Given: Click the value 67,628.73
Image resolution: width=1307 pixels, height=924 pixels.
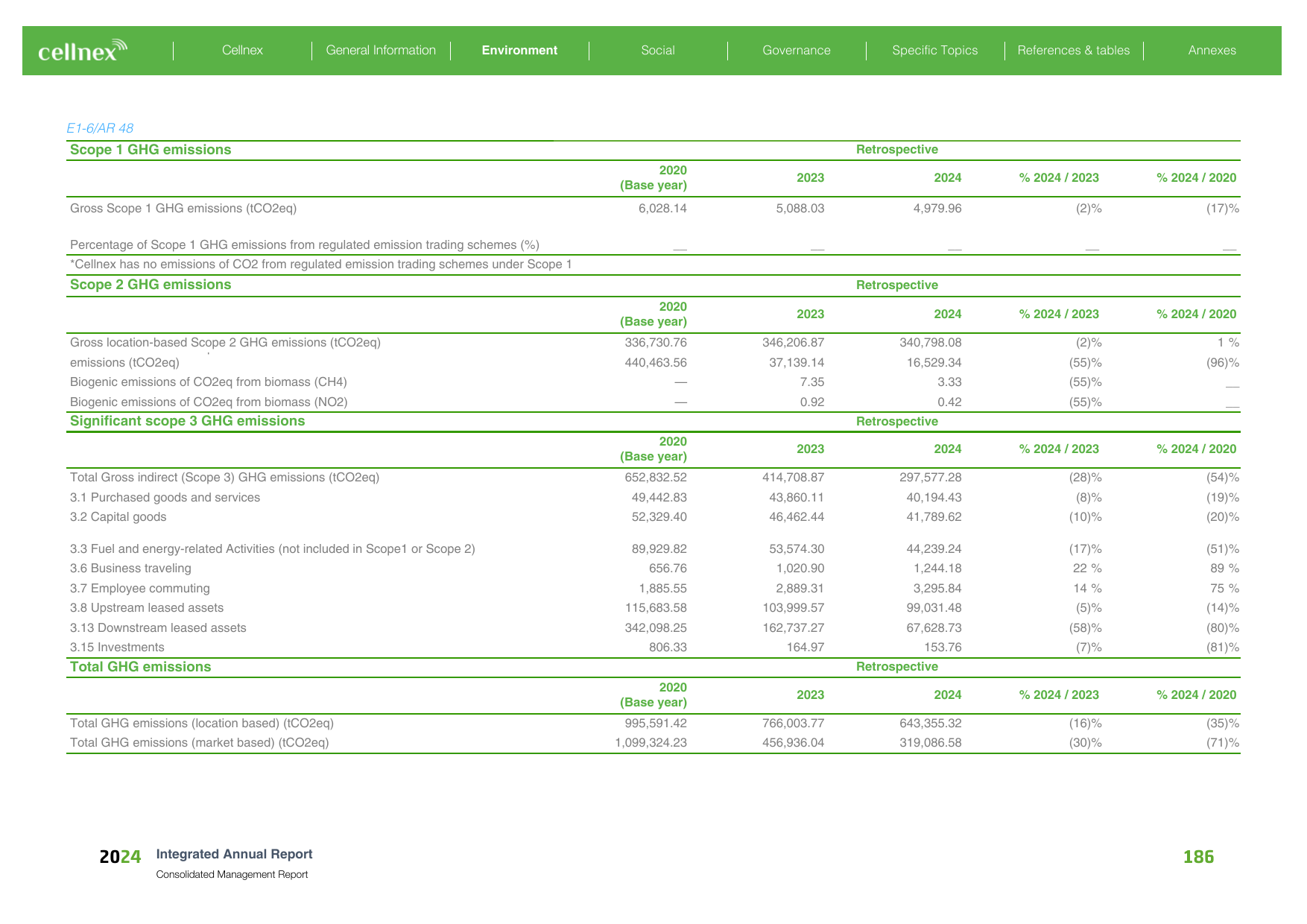Looking at the screenshot, I should tap(934, 628).
